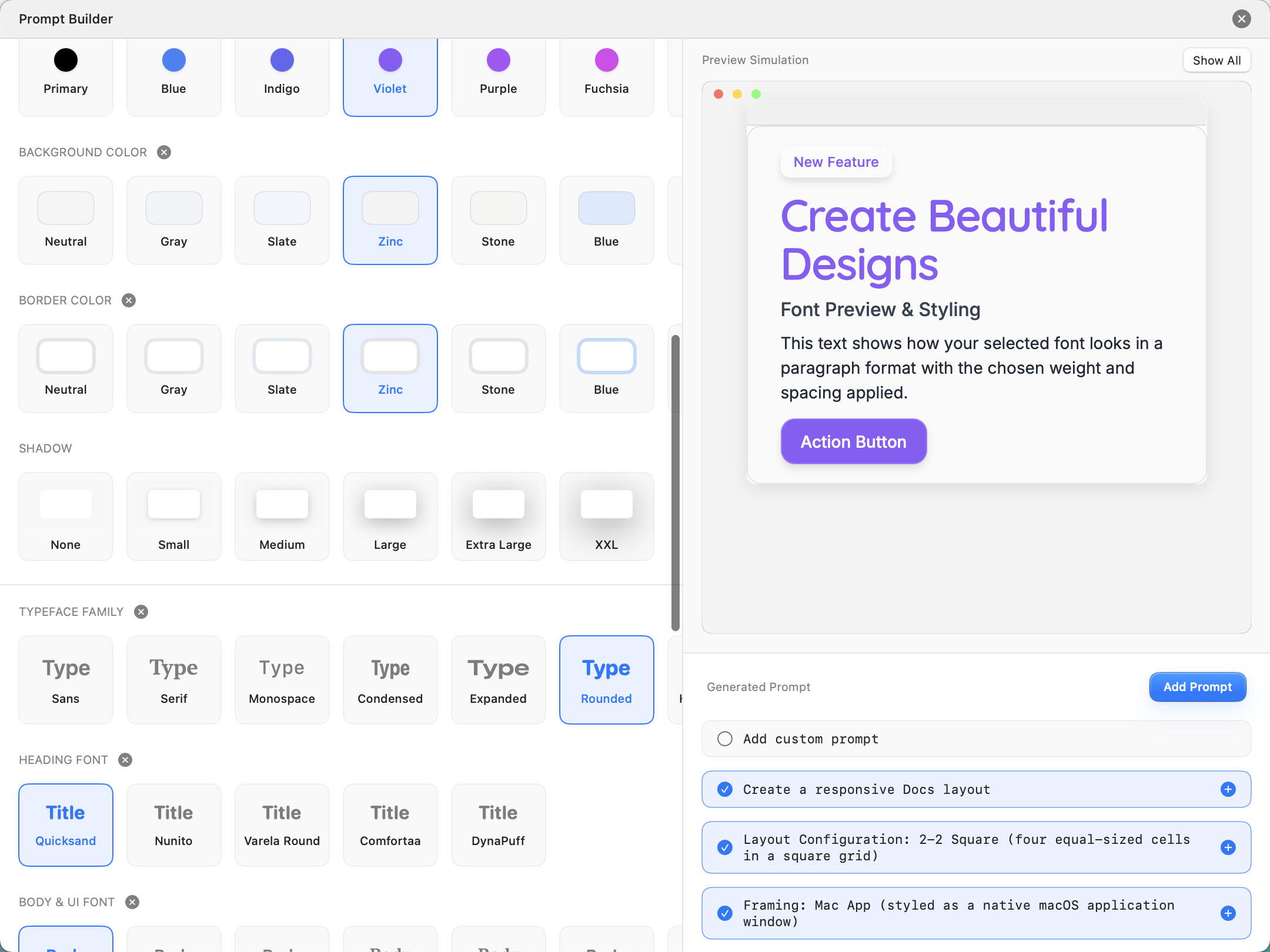Set background color to Zinc
1270x952 pixels.
390,220
